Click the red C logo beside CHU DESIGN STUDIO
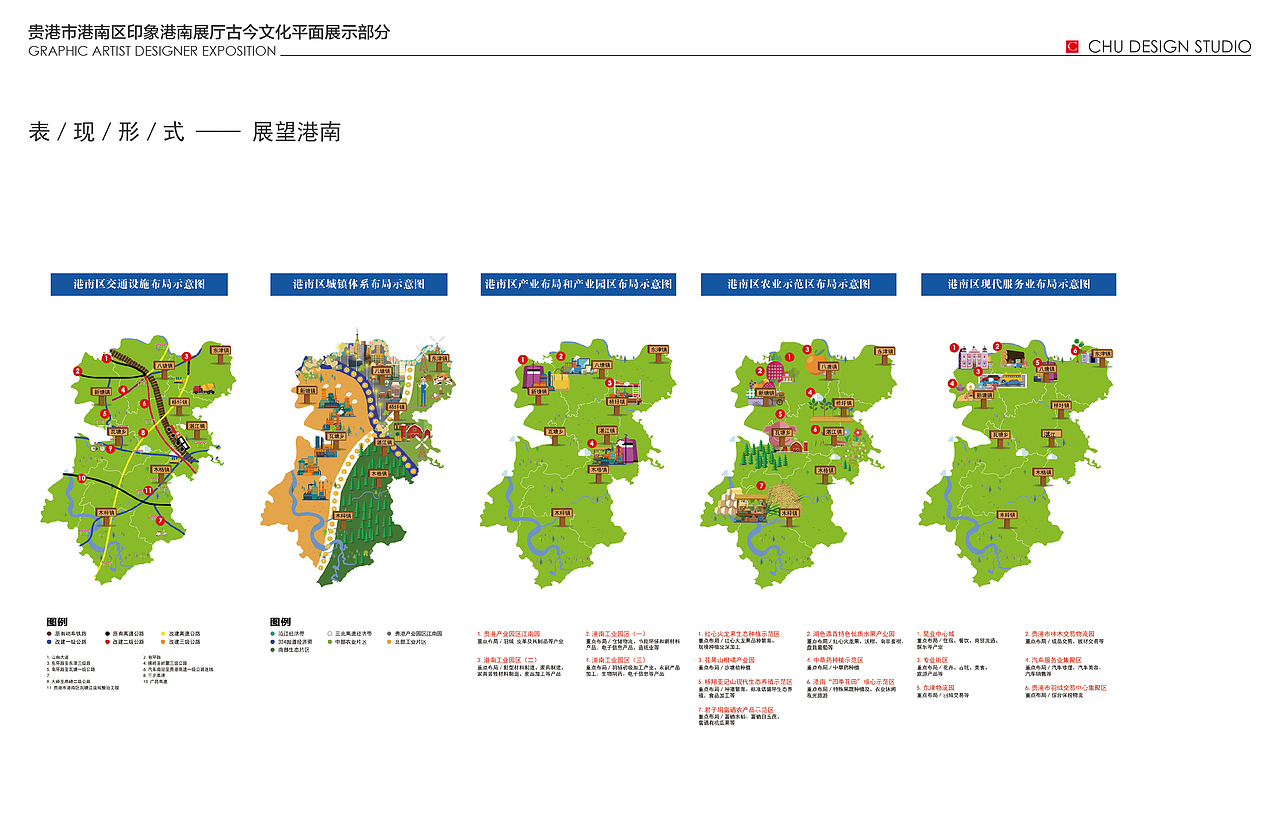1280x839 pixels. (1072, 46)
